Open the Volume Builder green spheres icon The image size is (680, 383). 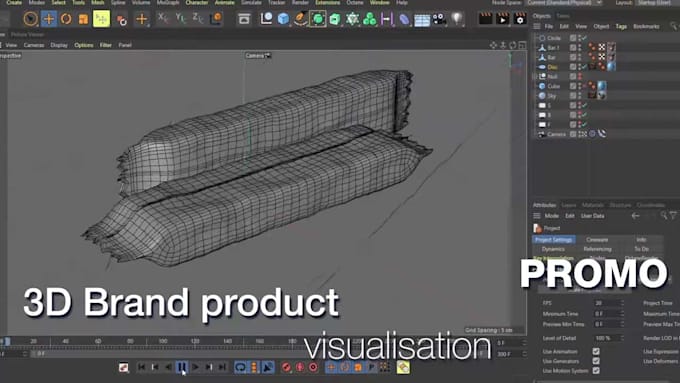point(369,19)
